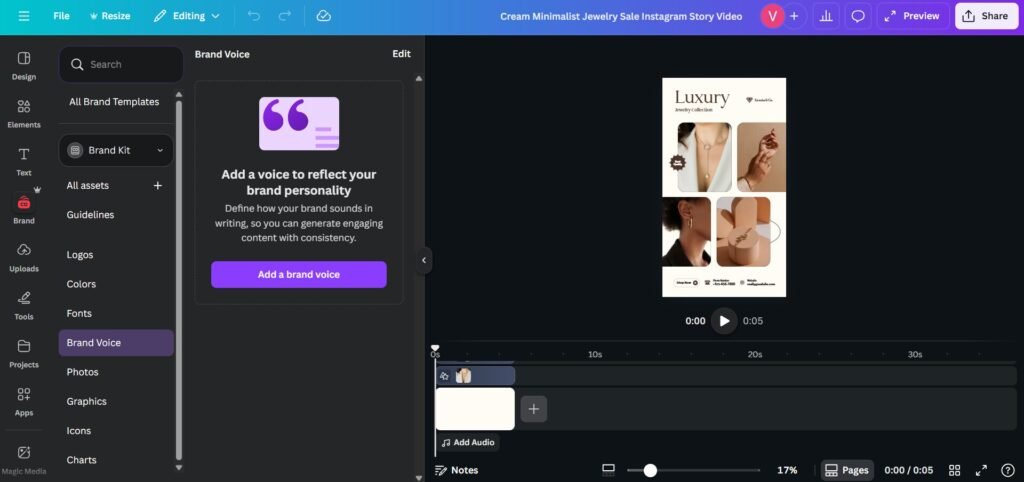Toggle the Pages timeline view
The image size is (1024, 482).
(x=846, y=470)
